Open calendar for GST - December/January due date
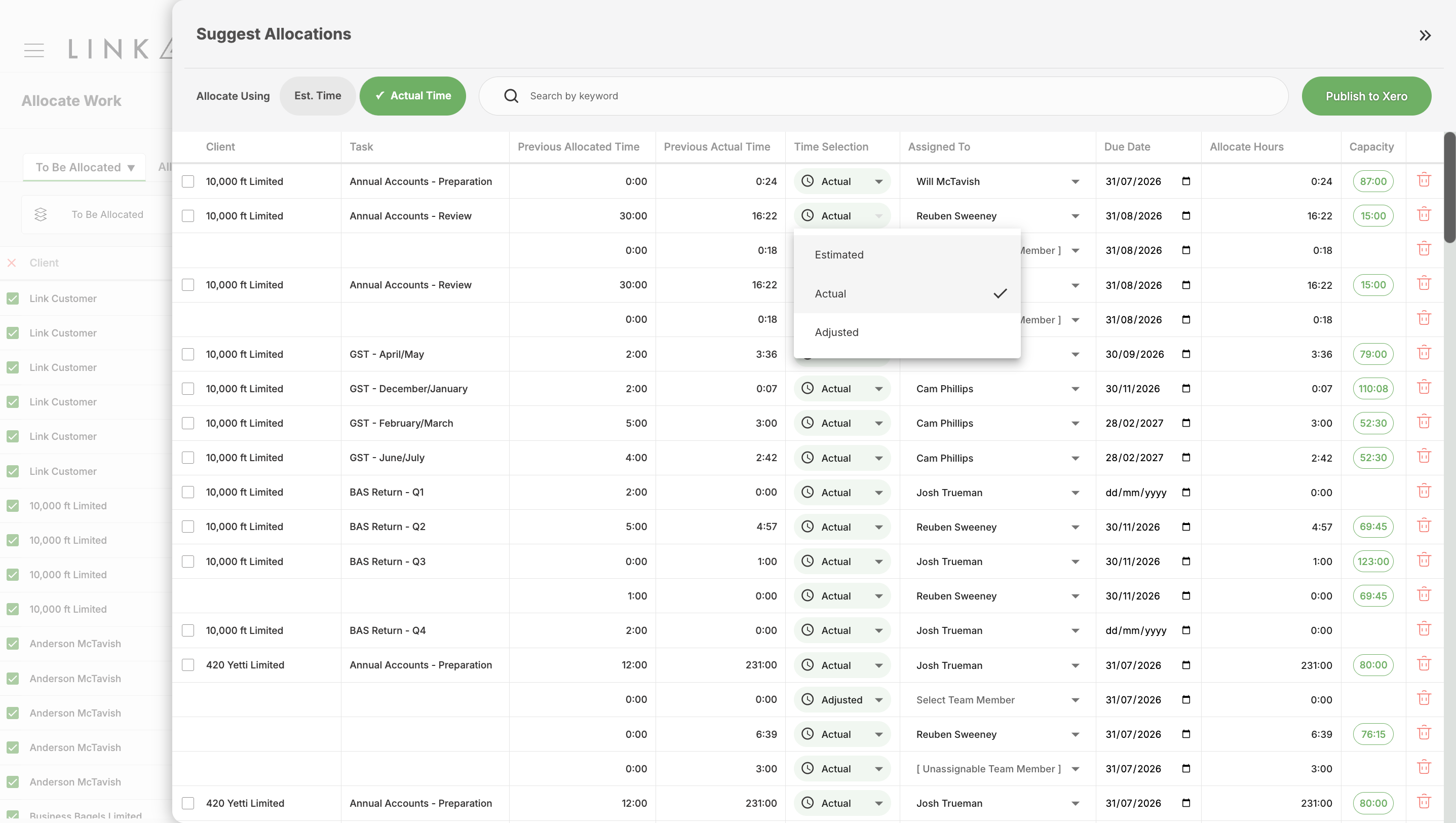 tap(1186, 388)
